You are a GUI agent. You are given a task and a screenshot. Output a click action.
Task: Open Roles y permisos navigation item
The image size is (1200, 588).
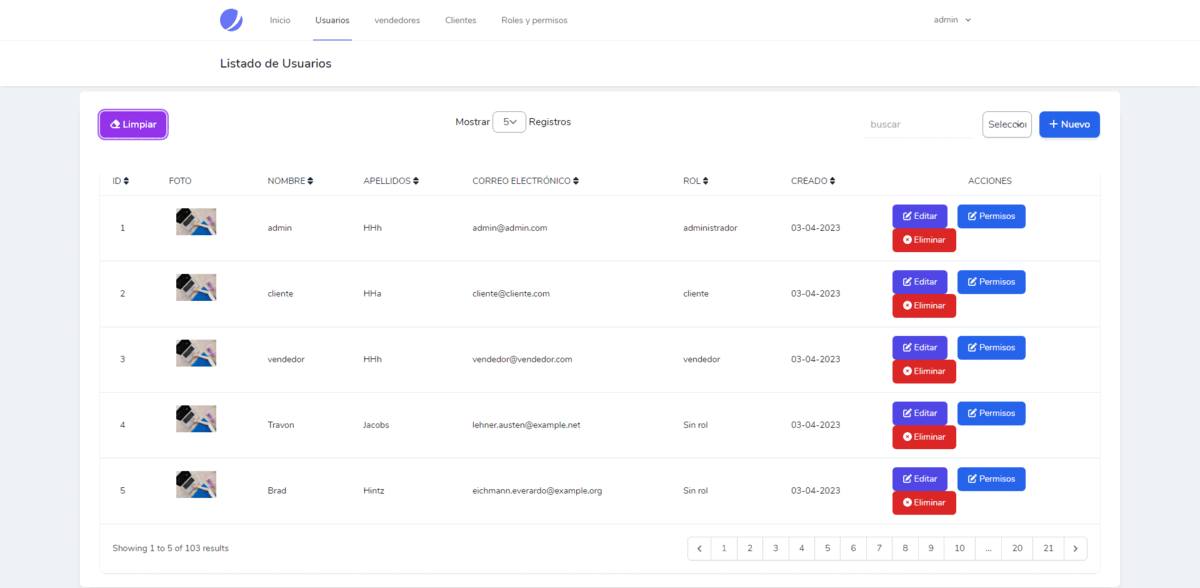[x=534, y=20]
